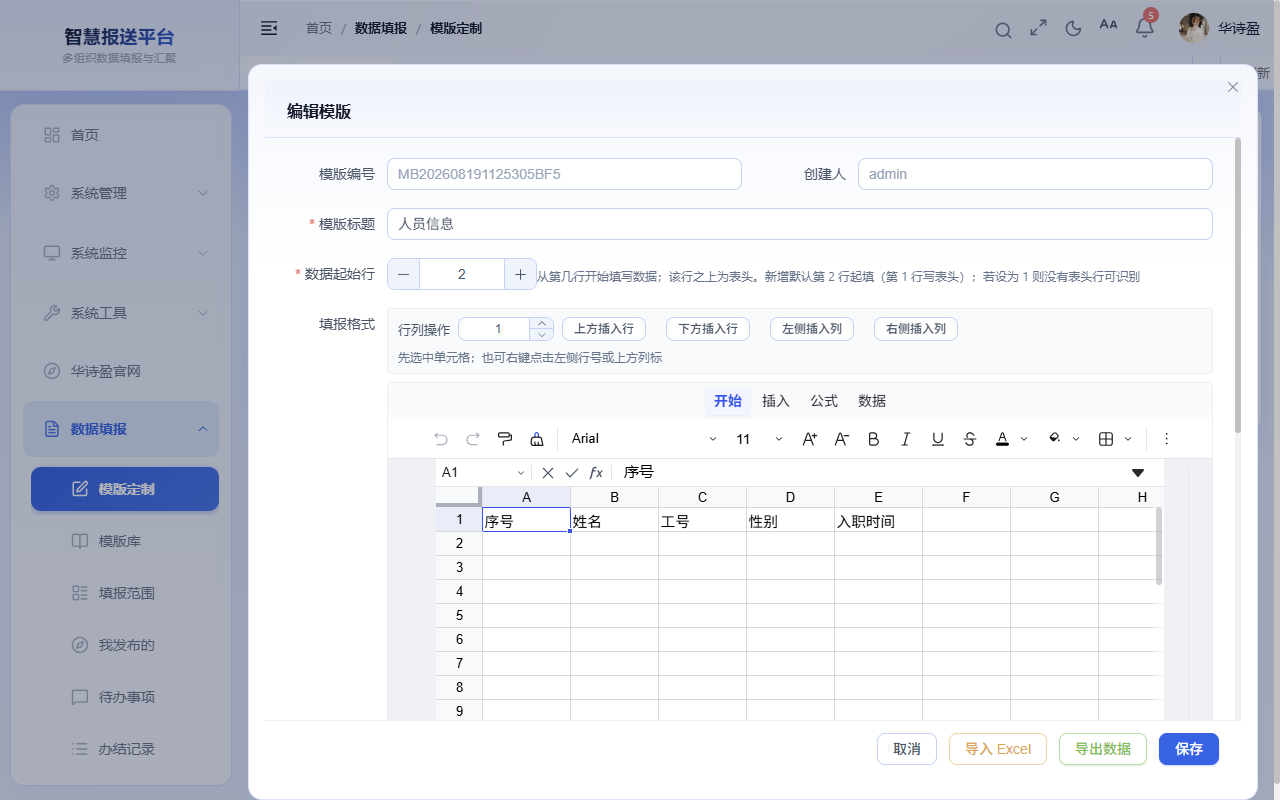Click the 取消 button
Screen dimensions: 1280x800
(x=907, y=749)
